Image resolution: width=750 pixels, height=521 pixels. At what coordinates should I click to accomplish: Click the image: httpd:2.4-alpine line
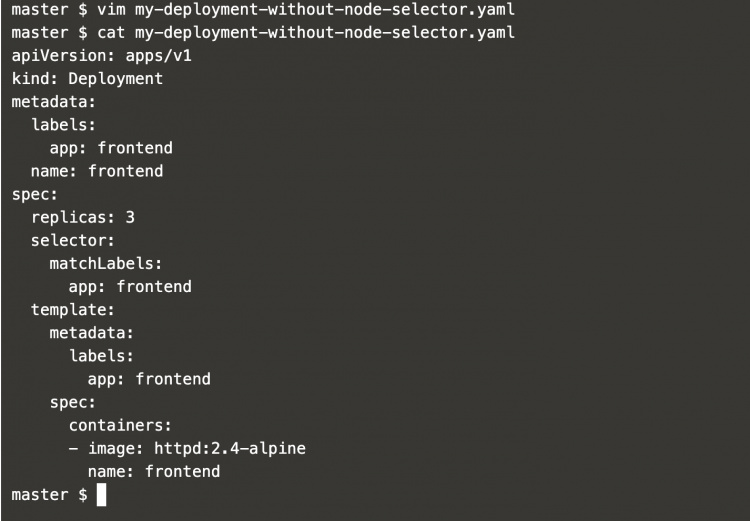187,448
